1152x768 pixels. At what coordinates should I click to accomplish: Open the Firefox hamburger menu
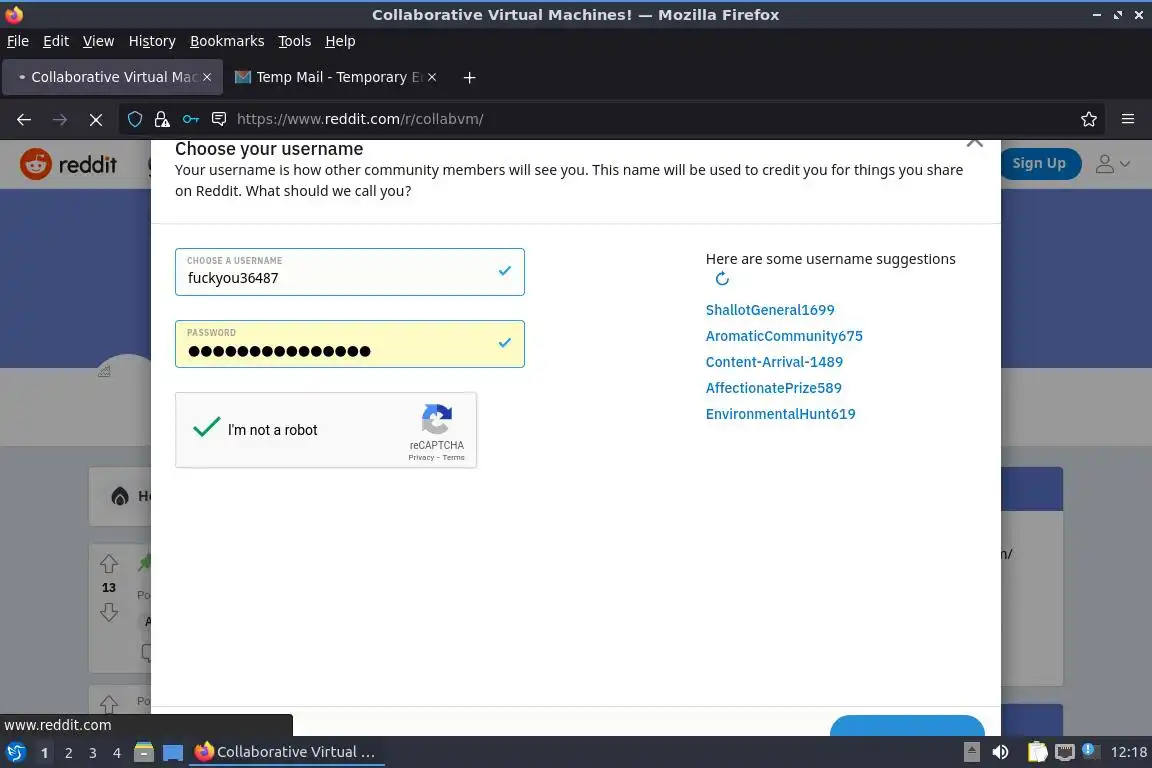(1128, 119)
